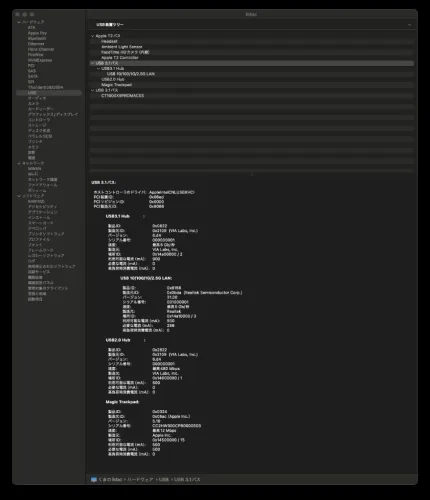Collapse the ネットワーク sidebar section
Viewport: 430px width, 500px height.
click(19, 163)
